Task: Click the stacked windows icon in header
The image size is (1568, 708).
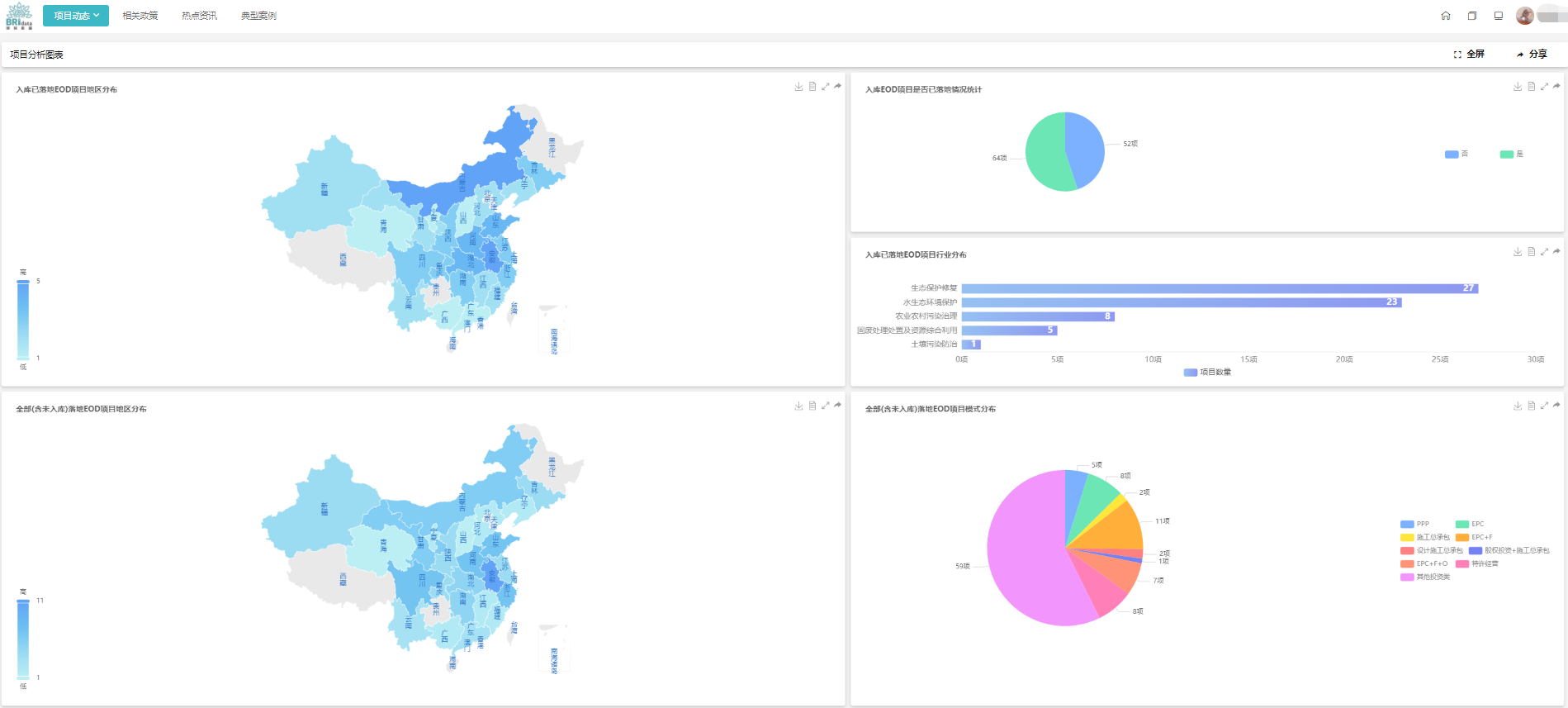Action: tap(1472, 16)
